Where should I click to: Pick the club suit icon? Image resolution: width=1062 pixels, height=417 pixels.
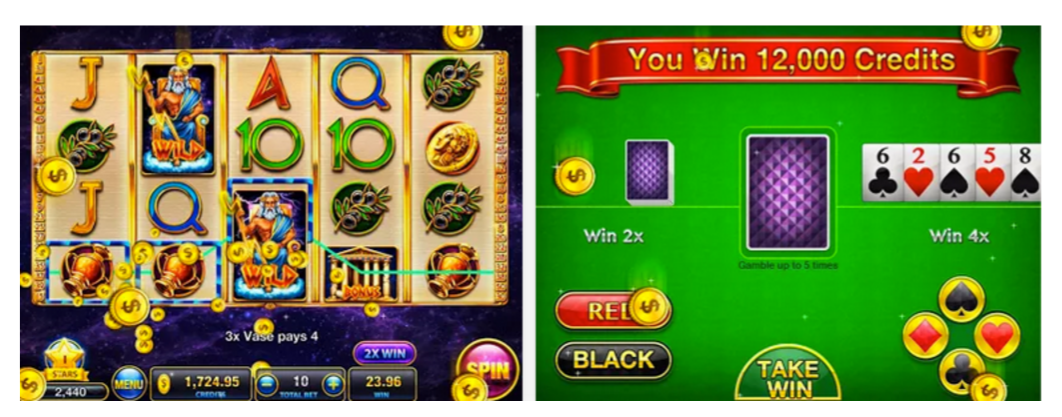(962, 370)
